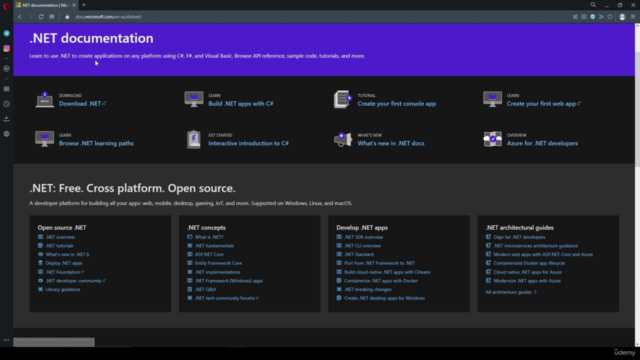Open the Opera main menu logo

[7, 6]
